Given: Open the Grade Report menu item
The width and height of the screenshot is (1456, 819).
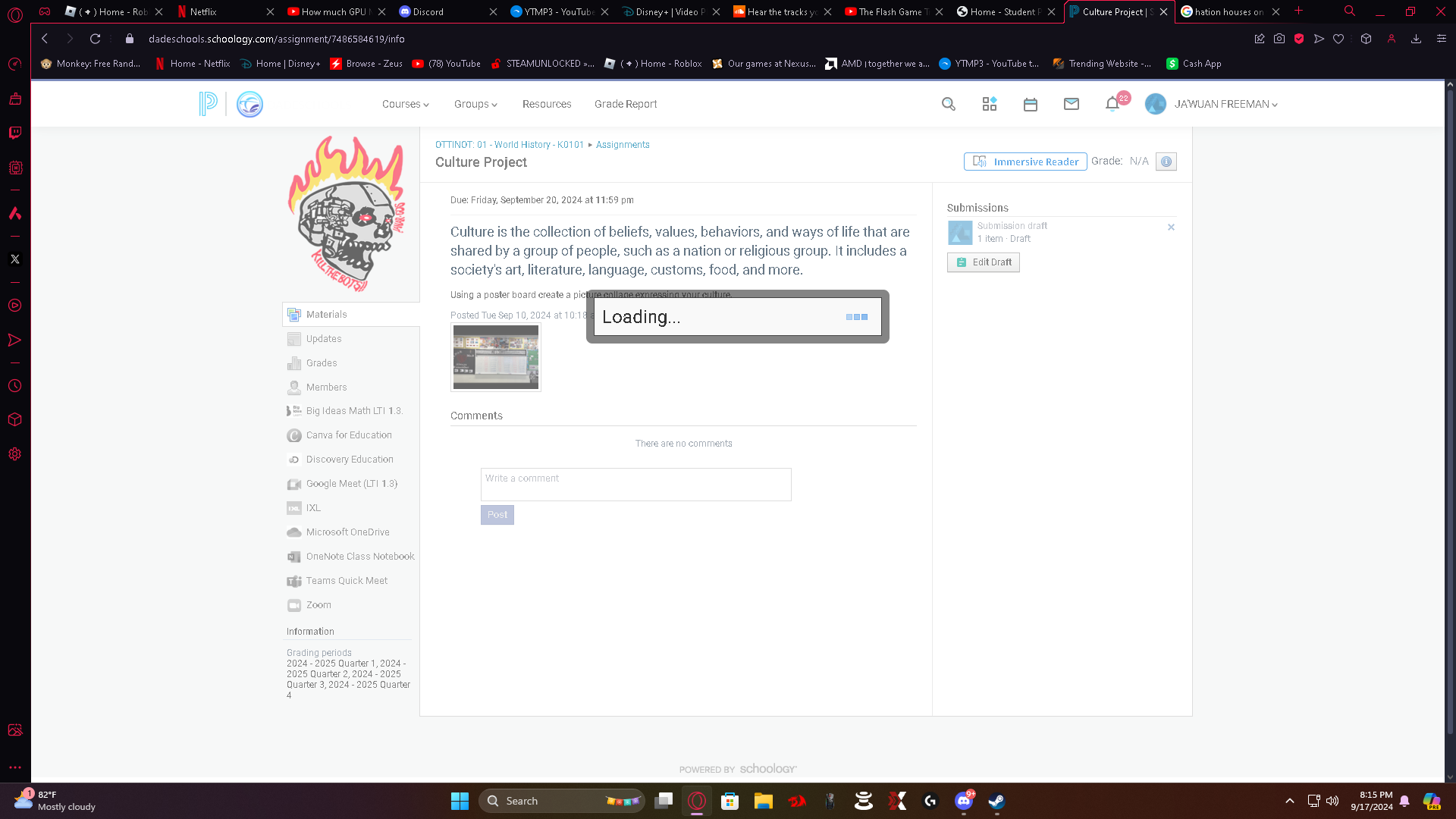Looking at the screenshot, I should 625,104.
